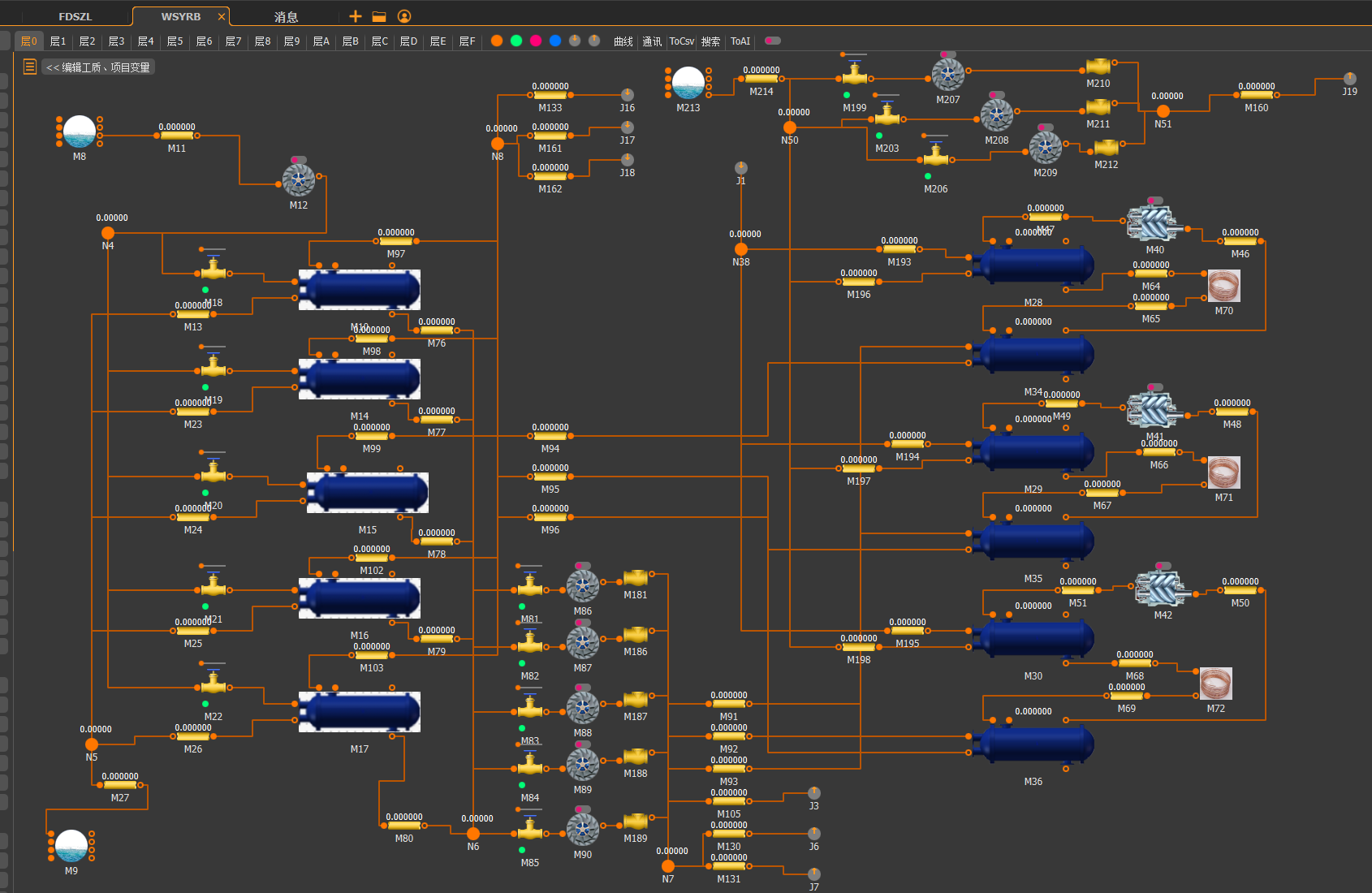Select the M18 valve icon
Viewport: 1372px width, 893px height.
click(x=214, y=270)
